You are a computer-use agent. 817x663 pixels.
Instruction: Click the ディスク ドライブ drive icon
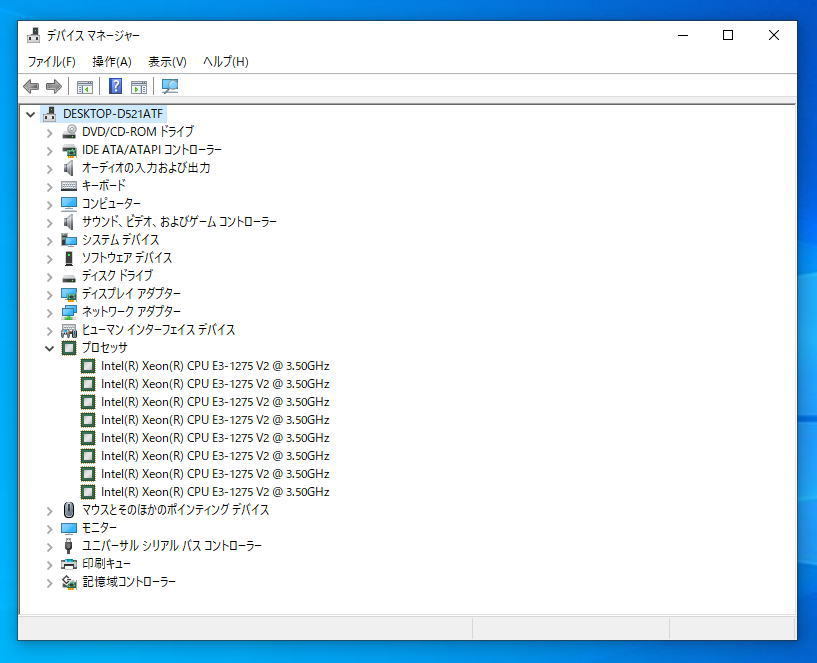69,277
